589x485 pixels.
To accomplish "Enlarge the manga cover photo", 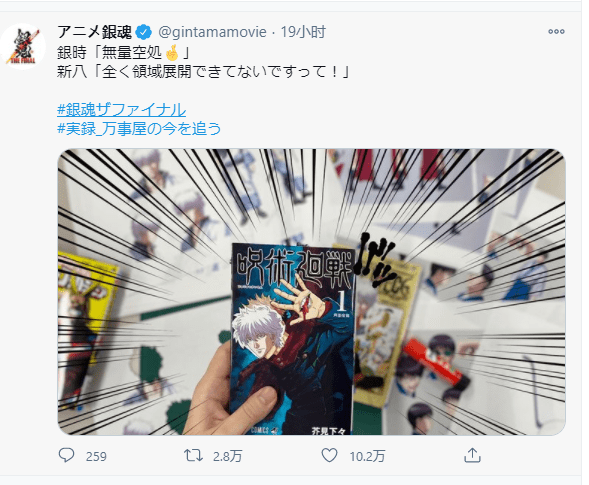I will point(311,292).
